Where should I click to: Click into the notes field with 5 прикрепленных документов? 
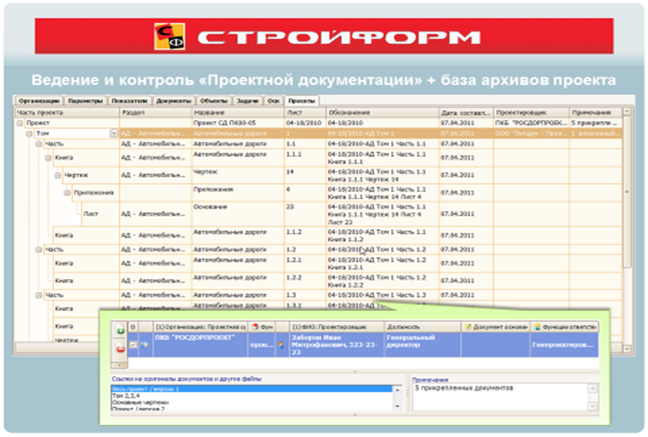500,397
